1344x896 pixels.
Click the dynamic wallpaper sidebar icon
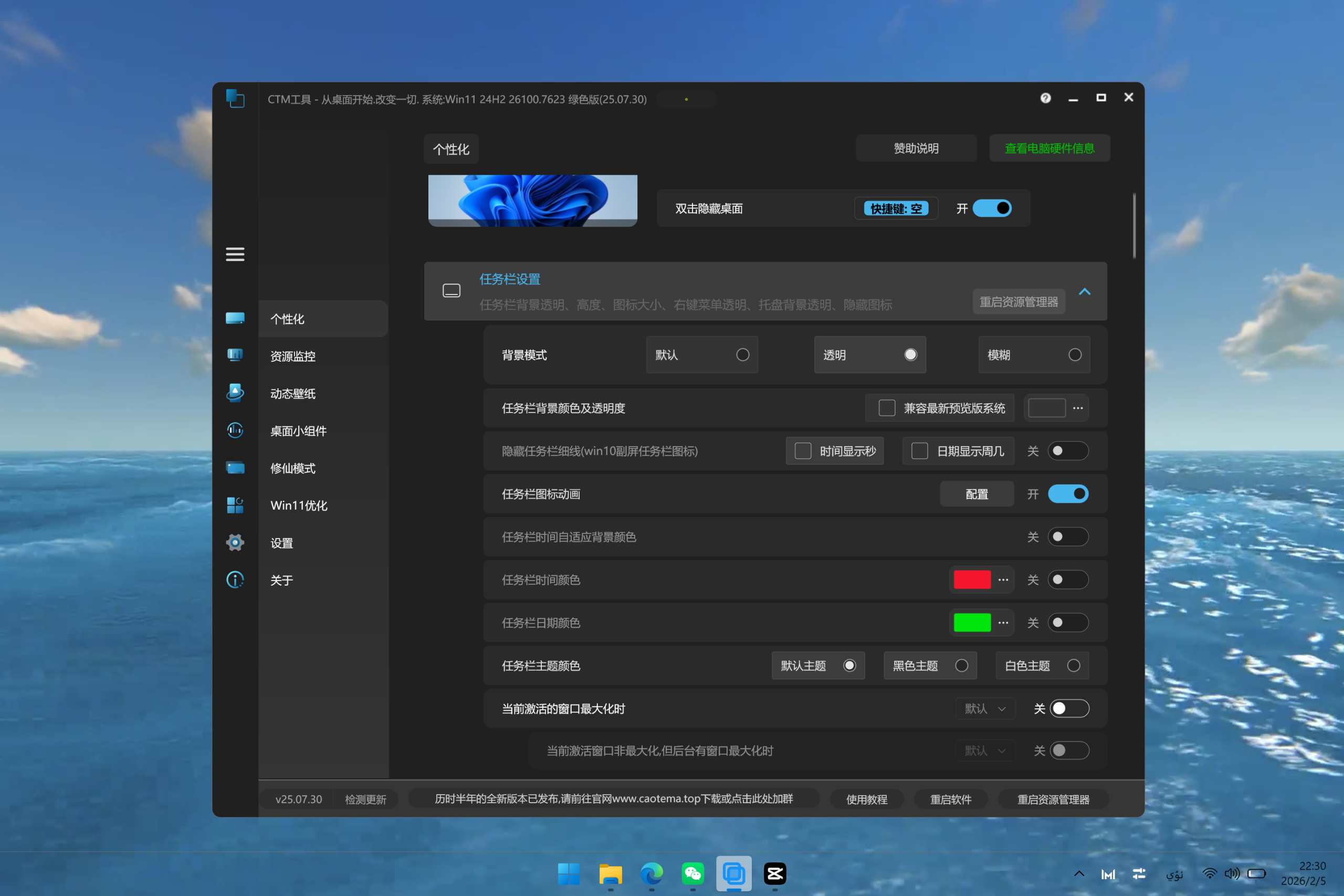[235, 393]
